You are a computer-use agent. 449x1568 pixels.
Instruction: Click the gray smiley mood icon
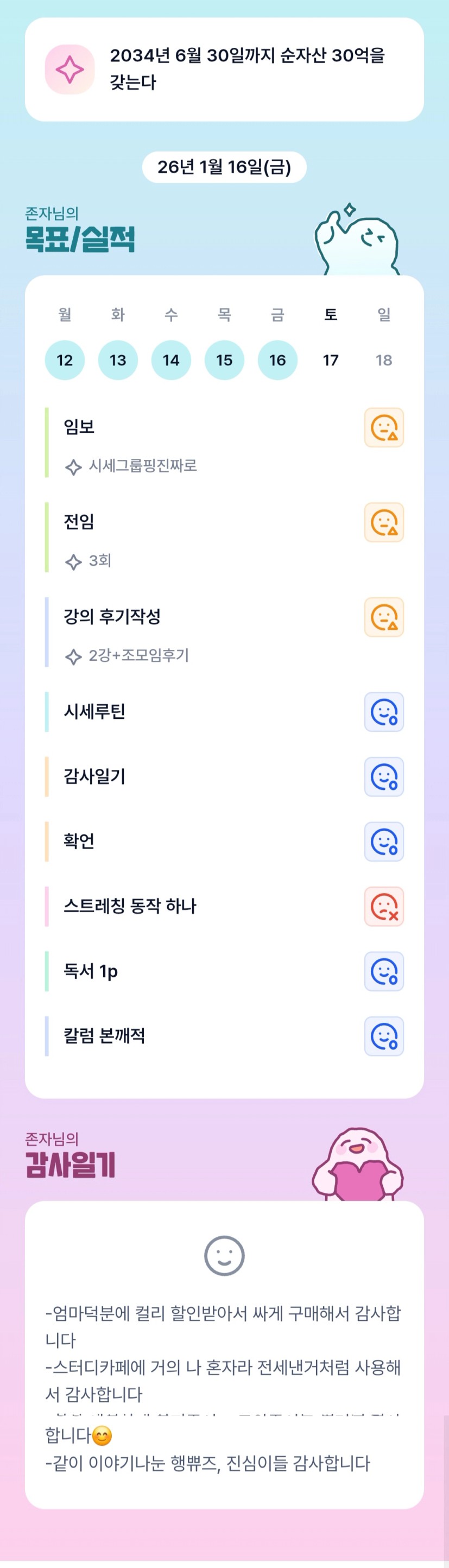coord(224,1255)
